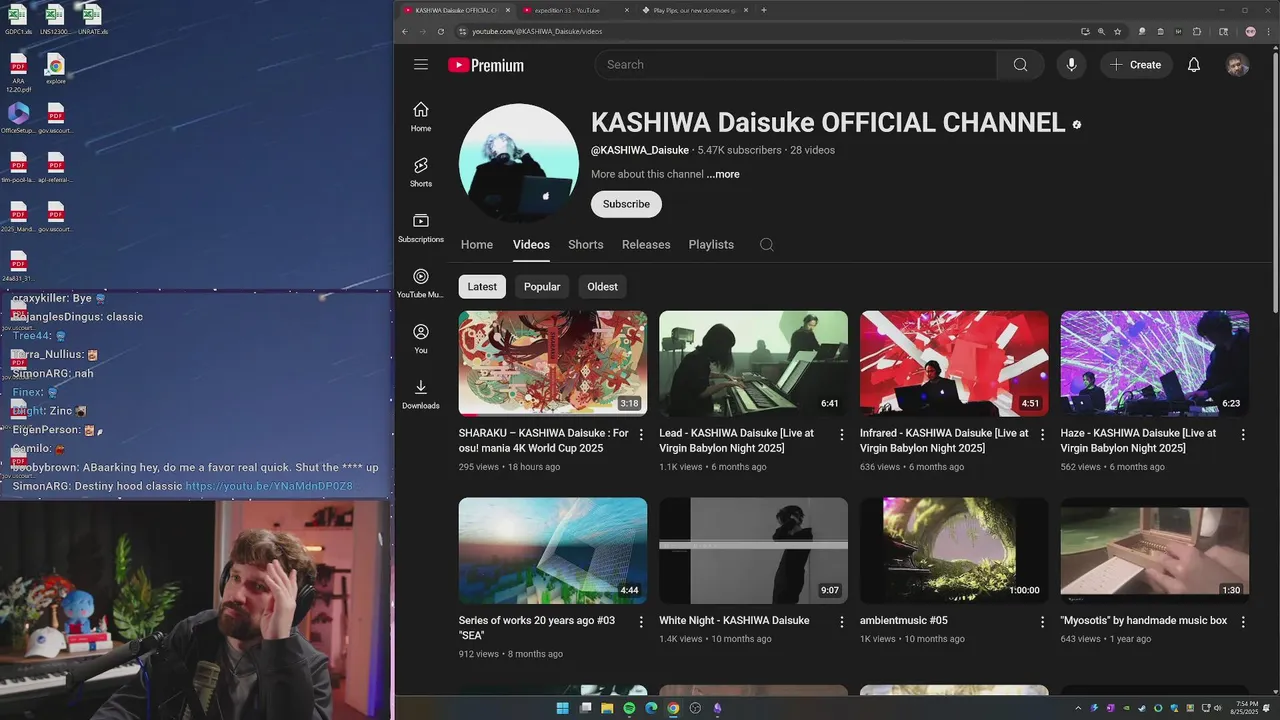Image resolution: width=1280 pixels, height=720 pixels.
Task: Switch to the channel Home tab
Action: [477, 245]
